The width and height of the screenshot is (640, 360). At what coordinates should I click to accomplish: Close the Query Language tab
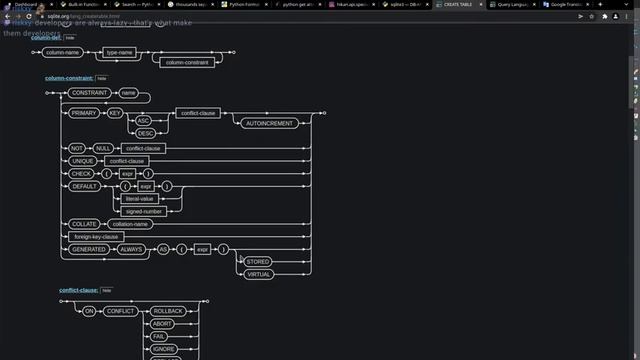pyautogui.click(x=534, y=4)
